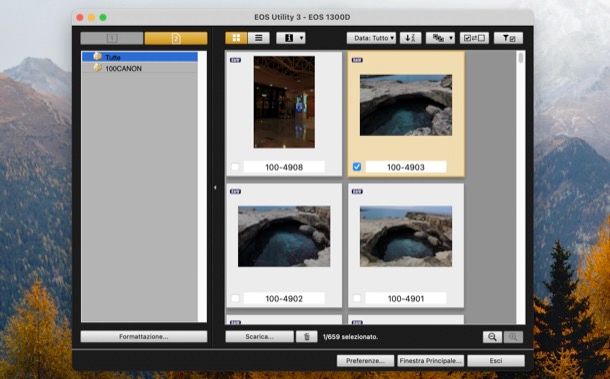Go to Finestra Principale...
610x379 pixels.
[431, 361]
